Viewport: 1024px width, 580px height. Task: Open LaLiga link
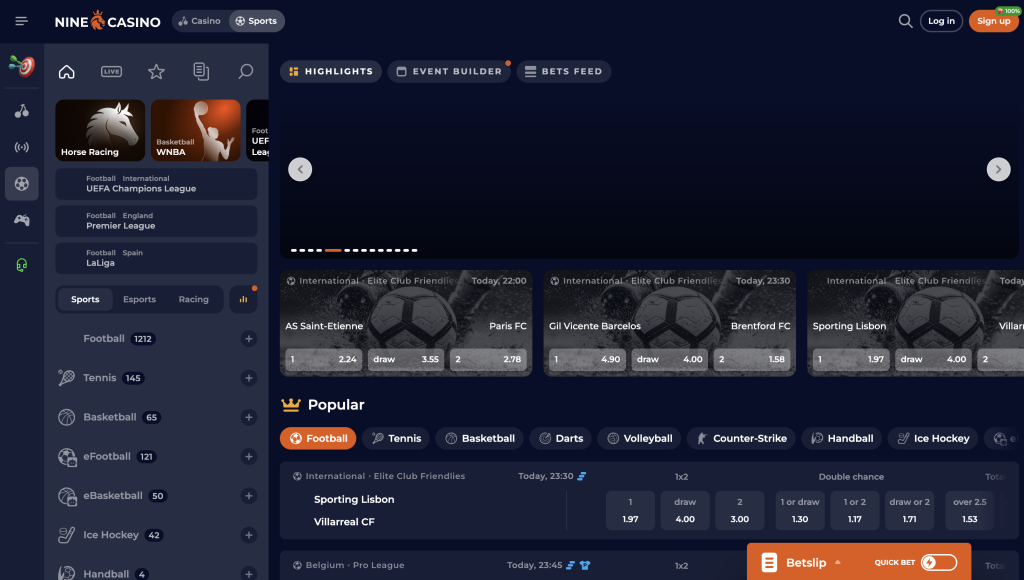click(156, 259)
